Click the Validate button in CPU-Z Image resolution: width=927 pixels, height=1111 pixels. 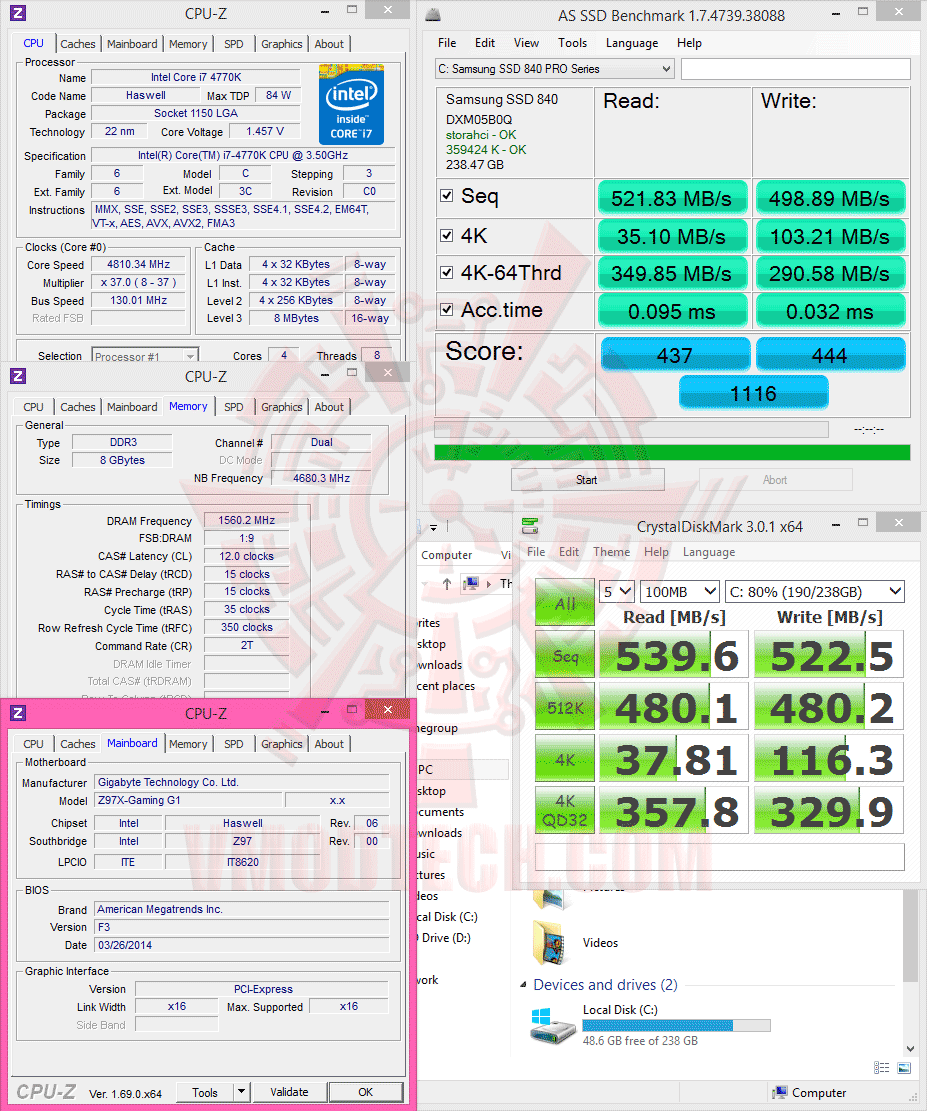289,1092
